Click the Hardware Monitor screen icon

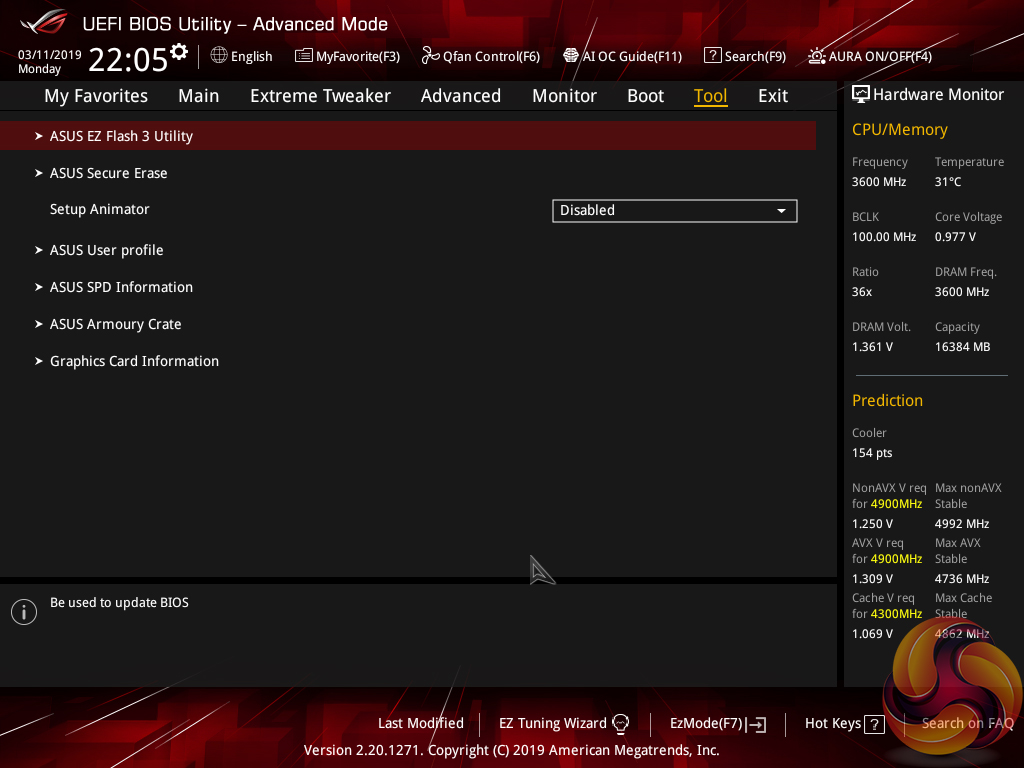[861, 94]
